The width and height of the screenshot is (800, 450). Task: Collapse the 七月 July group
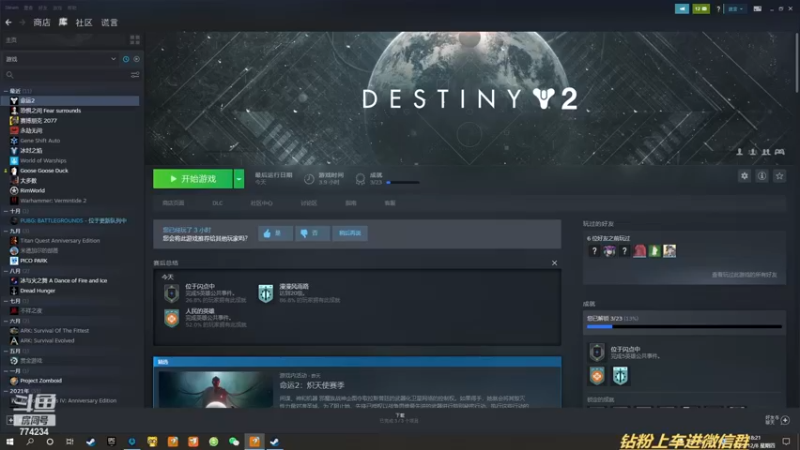[6, 301]
